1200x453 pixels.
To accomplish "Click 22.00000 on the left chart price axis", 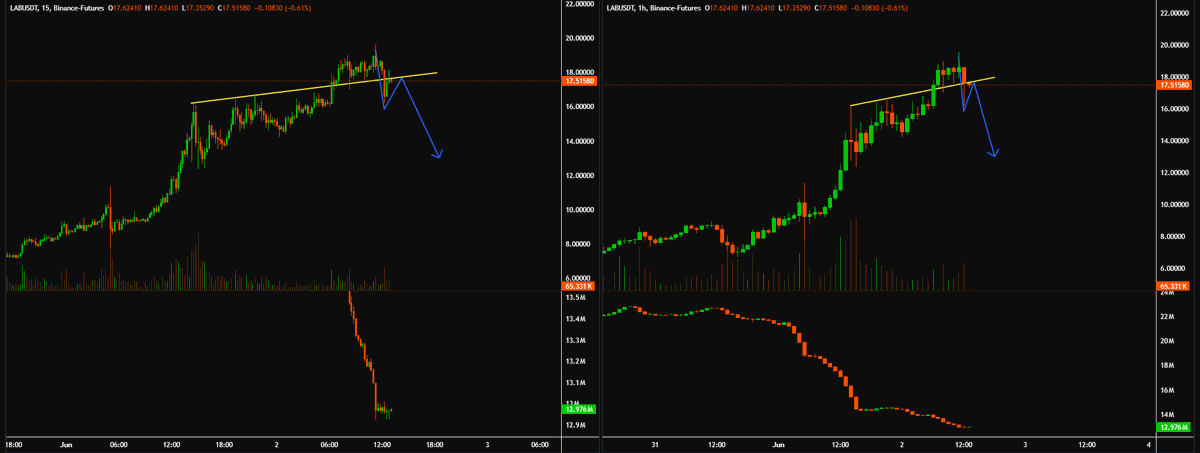I will coord(579,5).
